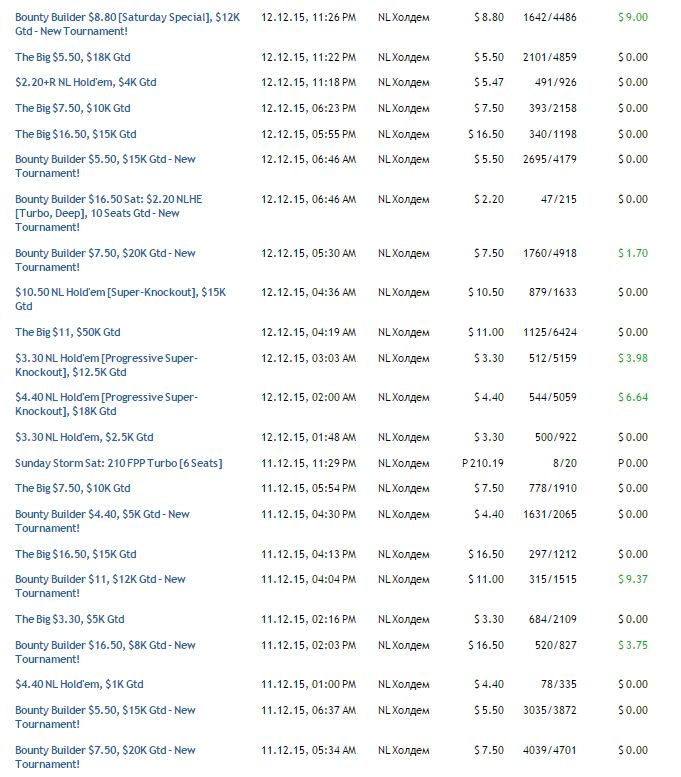Screen dimensions: 681x777
Task: Open Bounty Builder $16.50, $8K Gtd
Action: point(105,645)
